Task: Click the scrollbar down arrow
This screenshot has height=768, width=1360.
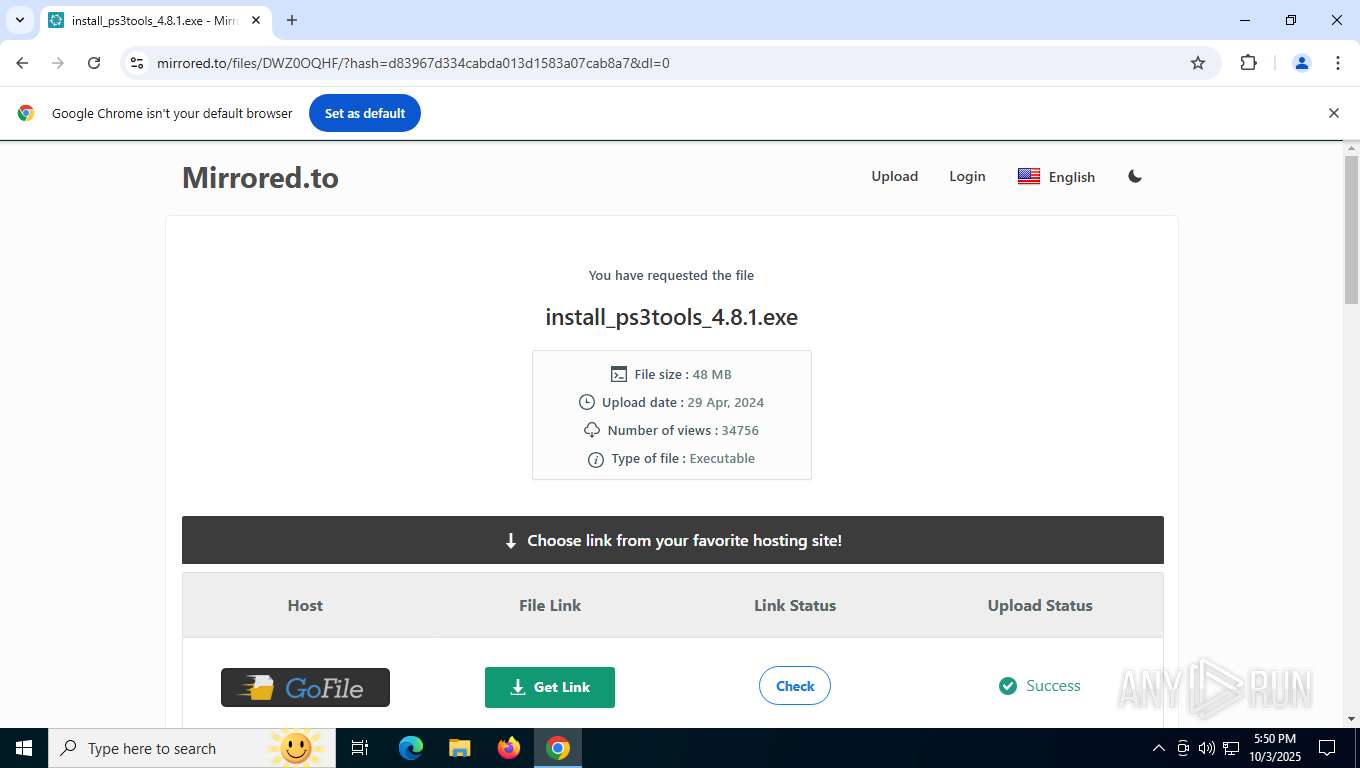Action: point(1351,719)
